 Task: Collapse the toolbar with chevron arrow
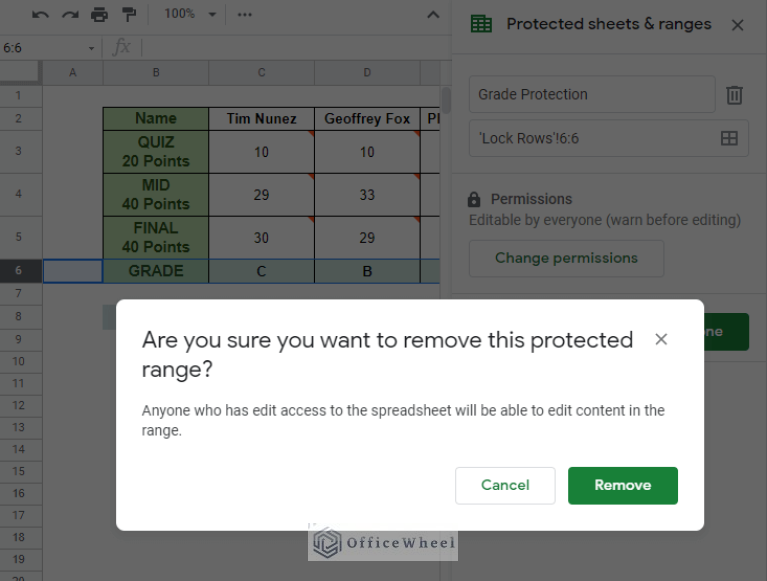click(x=433, y=14)
